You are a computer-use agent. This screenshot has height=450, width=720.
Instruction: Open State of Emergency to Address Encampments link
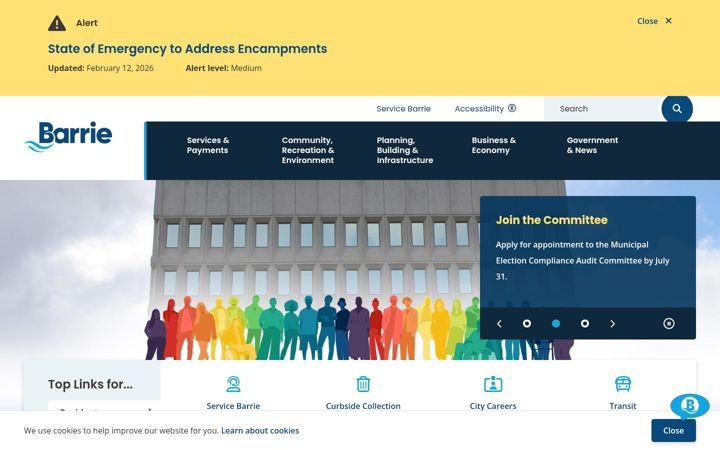coord(187,49)
